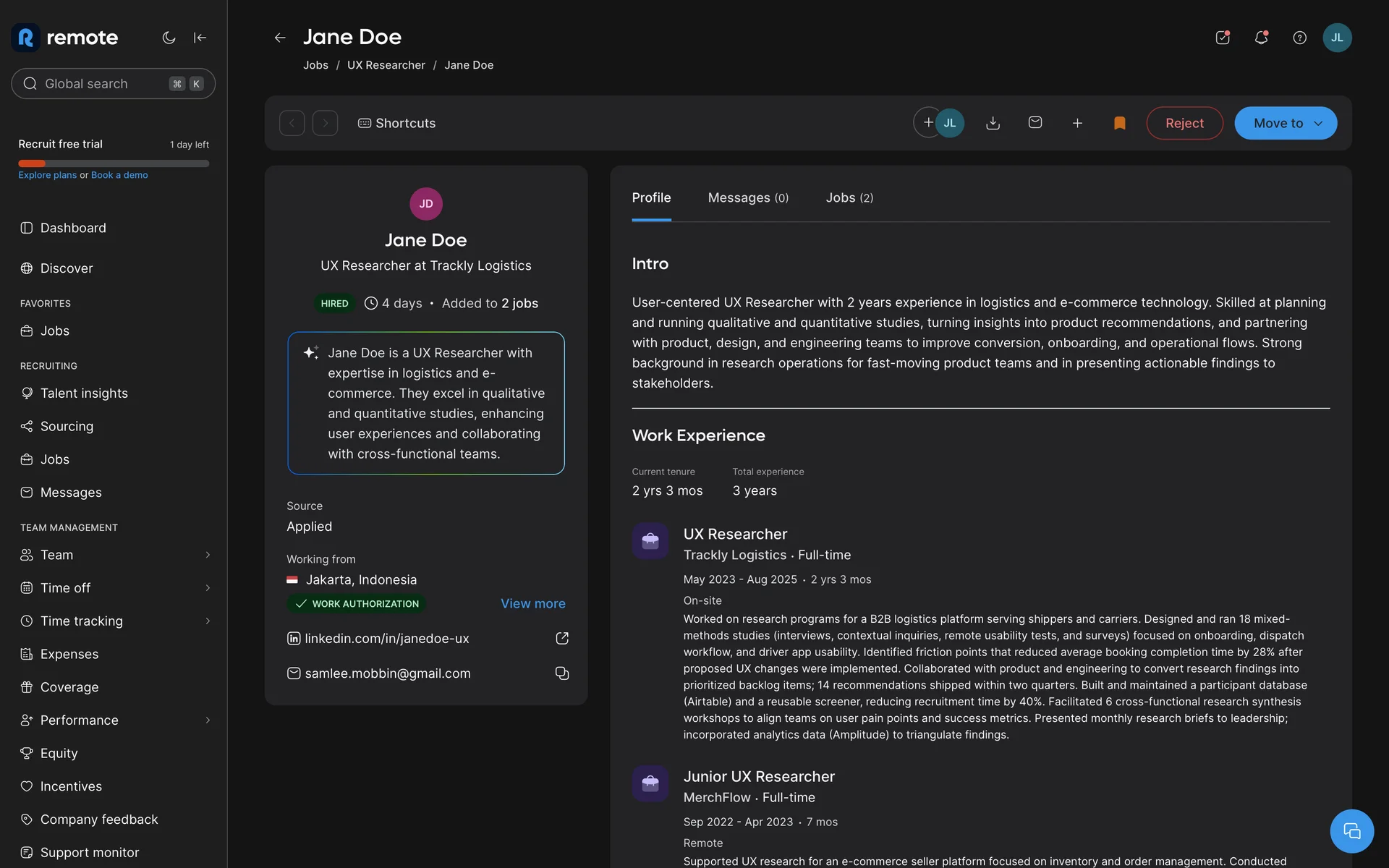Reject the candidate
Viewport: 1389px width, 868px height.
(1184, 123)
